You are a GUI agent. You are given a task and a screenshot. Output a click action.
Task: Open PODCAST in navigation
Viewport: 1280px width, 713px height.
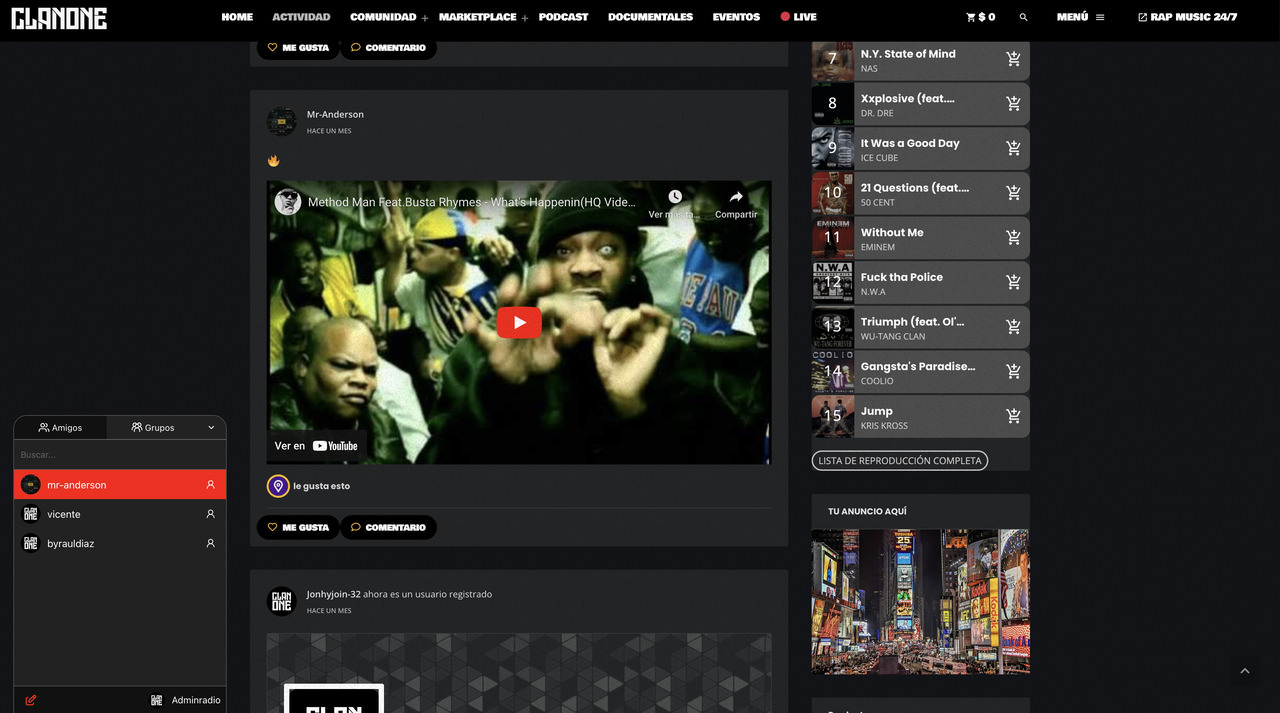pyautogui.click(x=563, y=17)
